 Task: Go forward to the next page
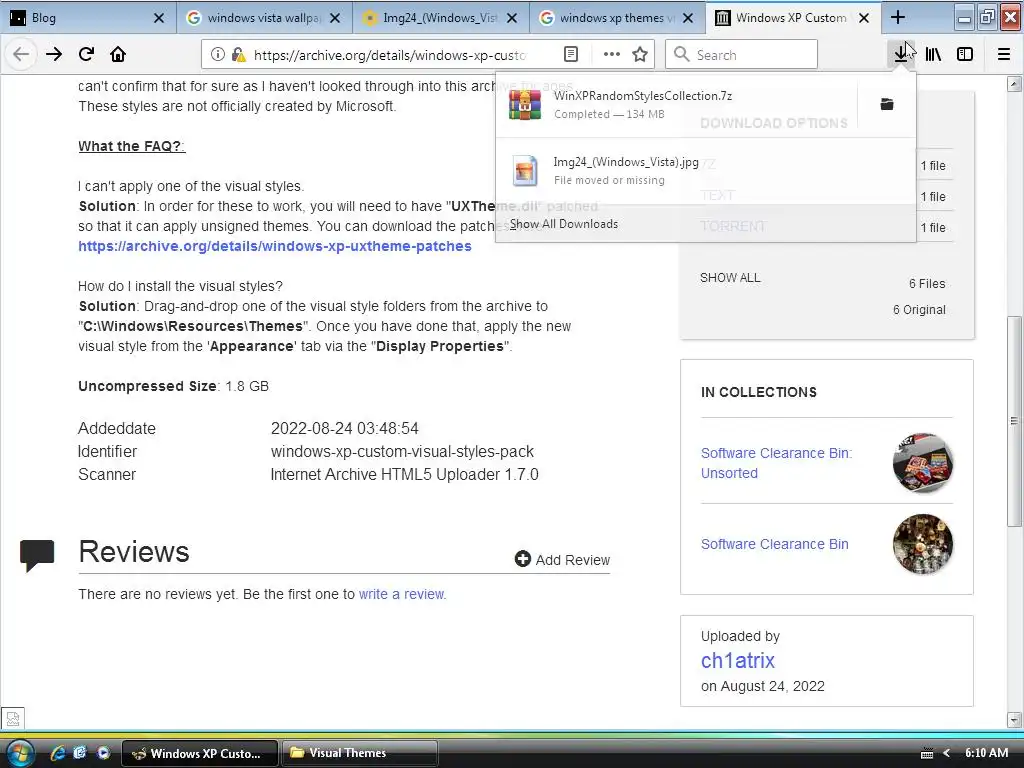pyautogui.click(x=54, y=54)
